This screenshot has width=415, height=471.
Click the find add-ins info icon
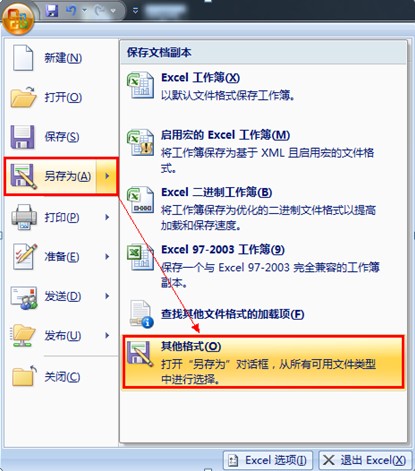[142, 314]
